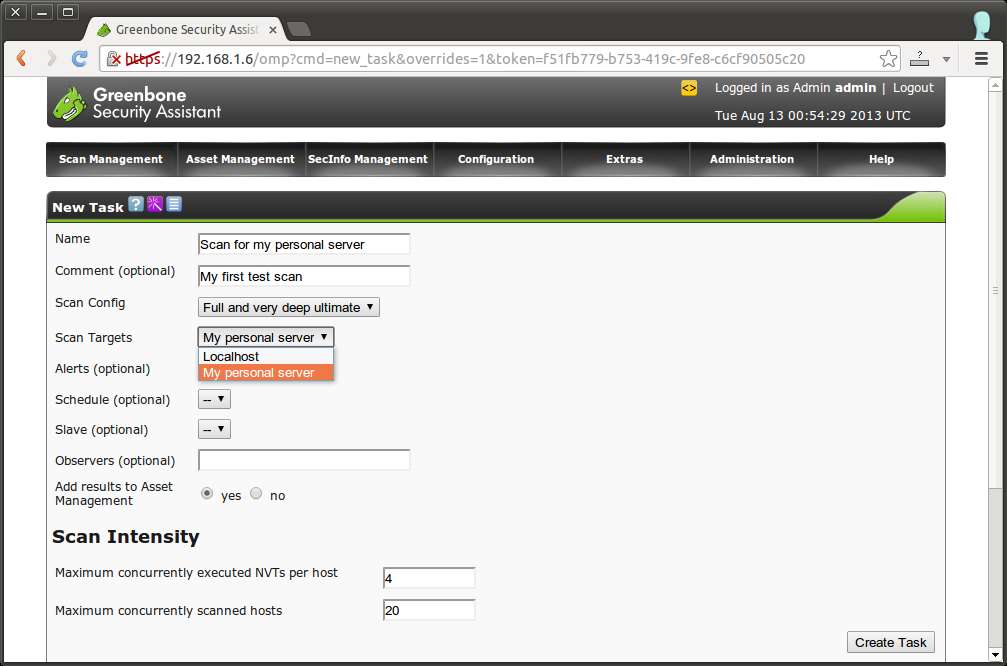
Task: Click into the Observers input field
Action: pos(304,460)
